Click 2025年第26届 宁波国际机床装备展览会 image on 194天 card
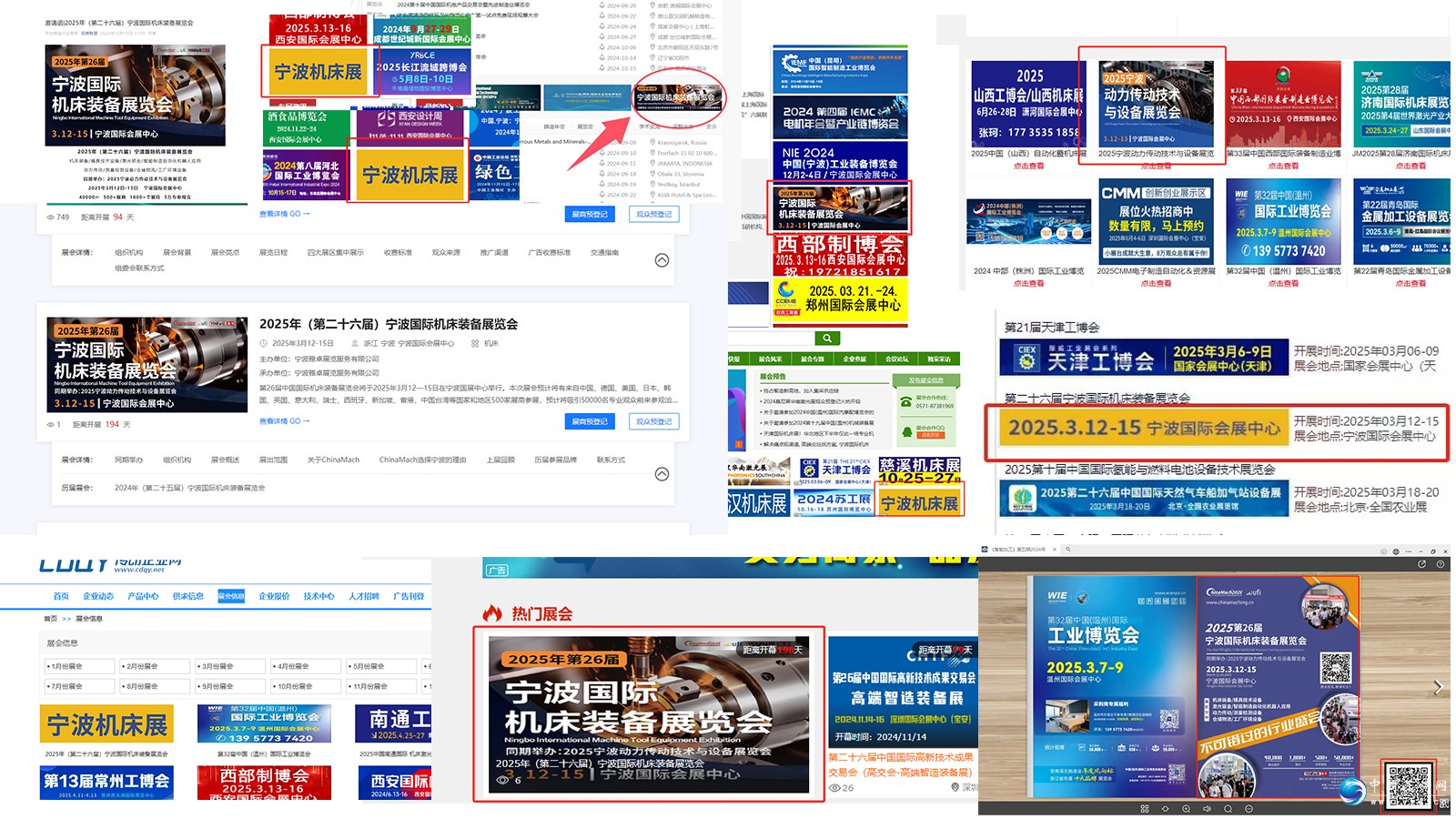This screenshot has width=1456, height=819. 147,365
